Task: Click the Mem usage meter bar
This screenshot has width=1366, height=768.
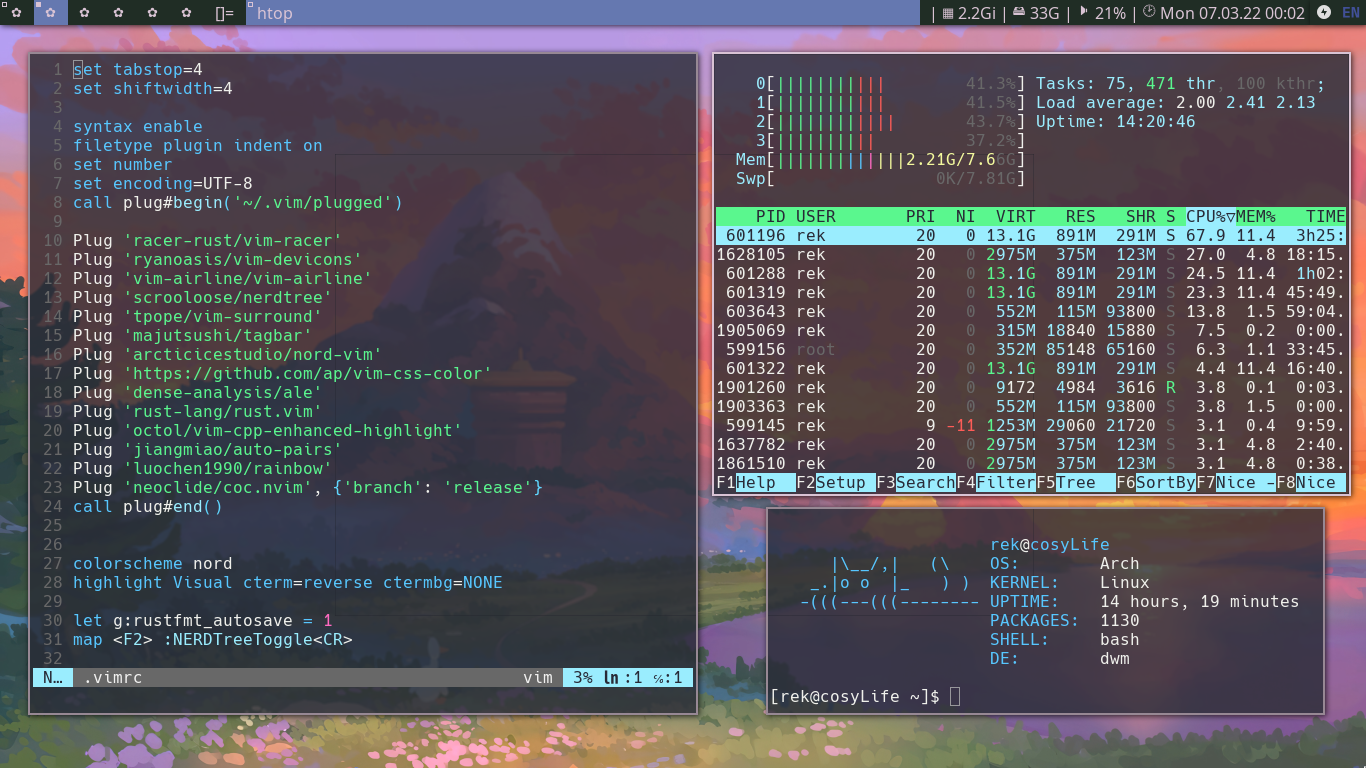Action: coord(881,159)
